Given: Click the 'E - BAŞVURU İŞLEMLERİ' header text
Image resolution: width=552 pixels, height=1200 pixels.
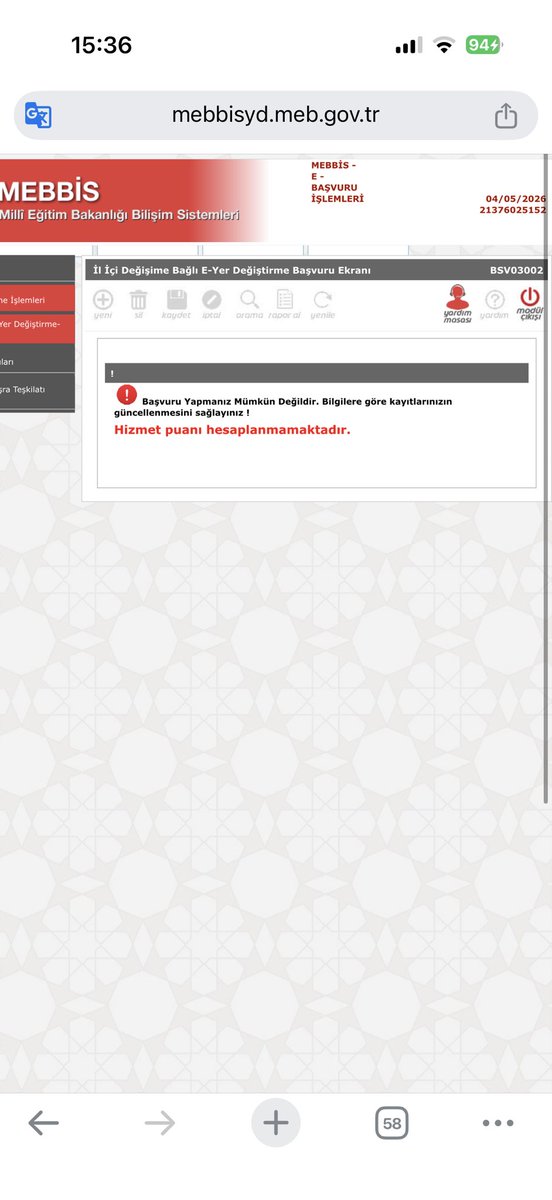Looking at the screenshot, I should (337, 187).
